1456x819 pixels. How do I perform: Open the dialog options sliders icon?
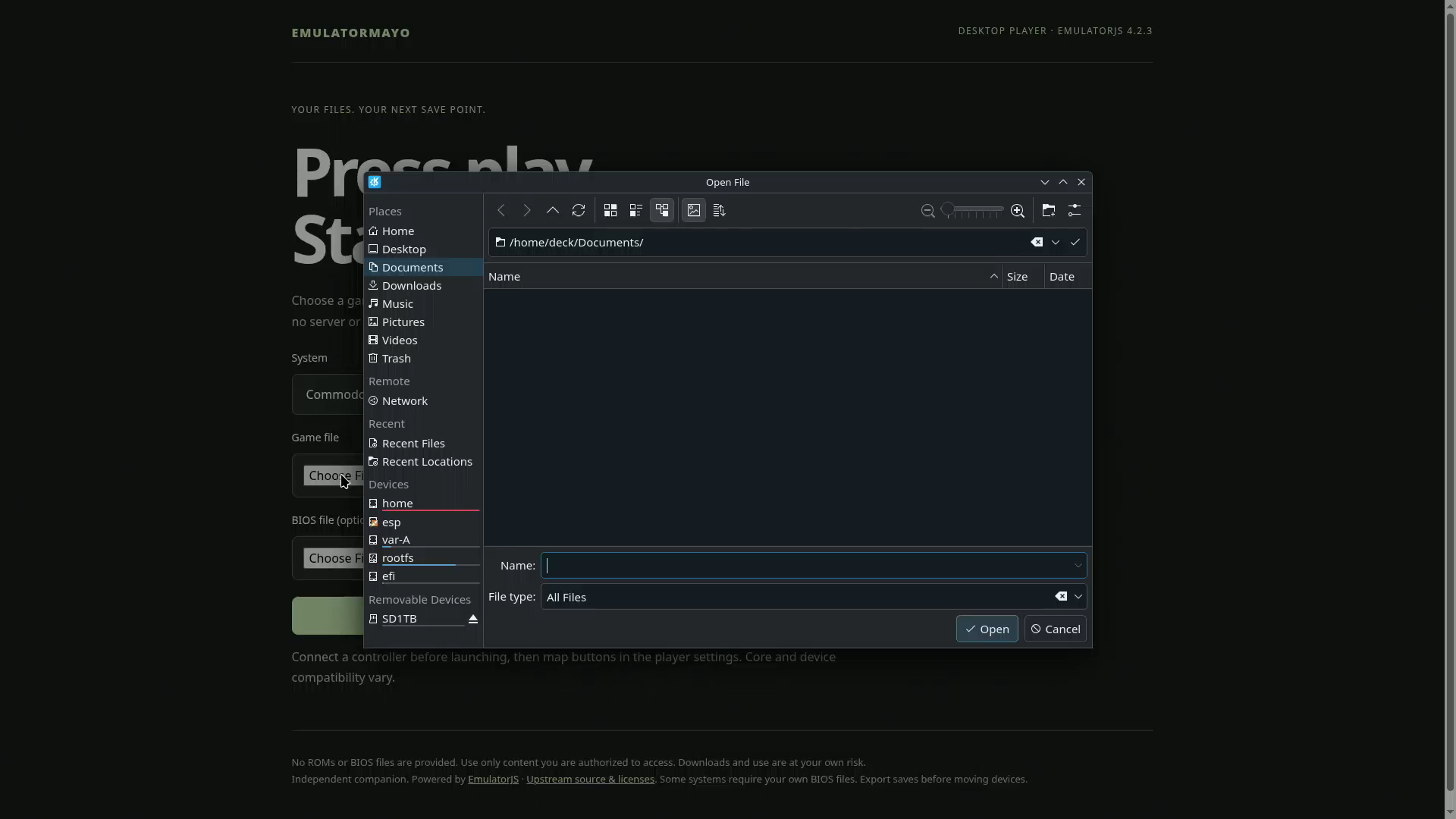tap(1075, 211)
